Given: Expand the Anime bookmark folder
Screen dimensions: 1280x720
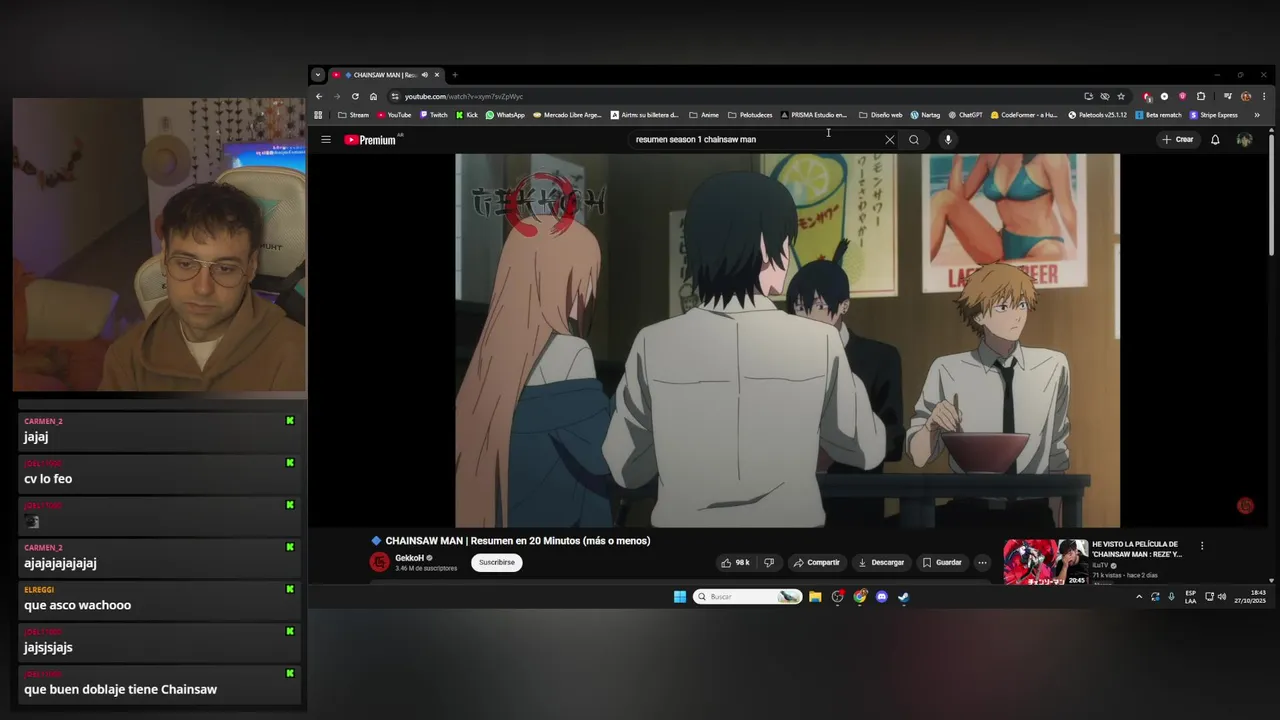Looking at the screenshot, I should click(x=704, y=115).
